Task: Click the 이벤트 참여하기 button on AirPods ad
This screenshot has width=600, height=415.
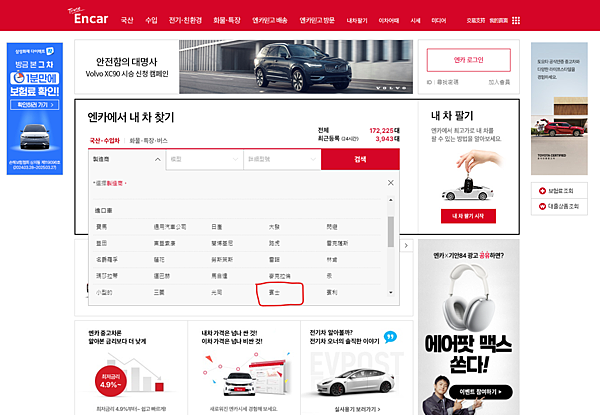Action: click(480, 392)
